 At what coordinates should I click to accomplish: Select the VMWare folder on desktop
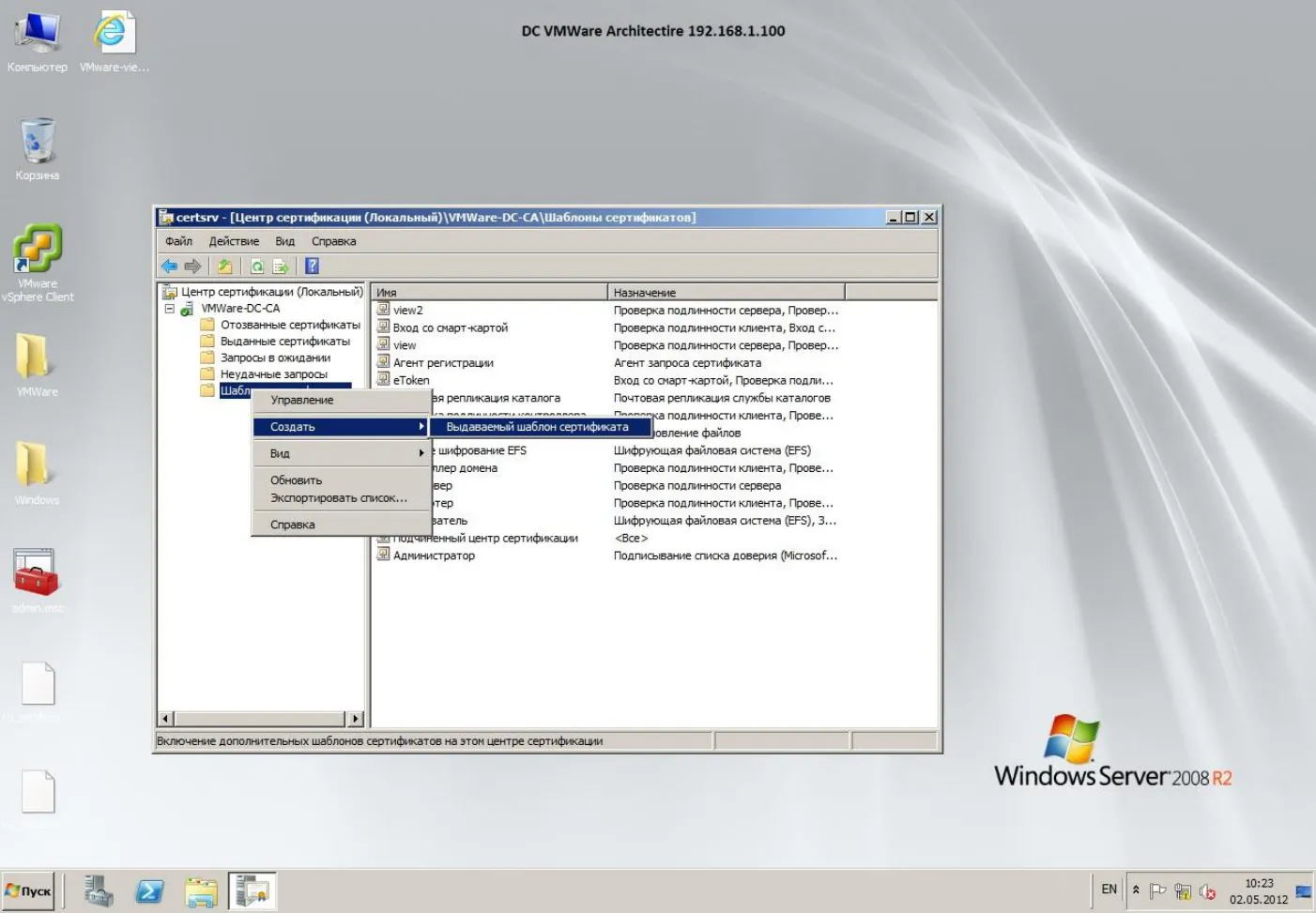(x=38, y=366)
